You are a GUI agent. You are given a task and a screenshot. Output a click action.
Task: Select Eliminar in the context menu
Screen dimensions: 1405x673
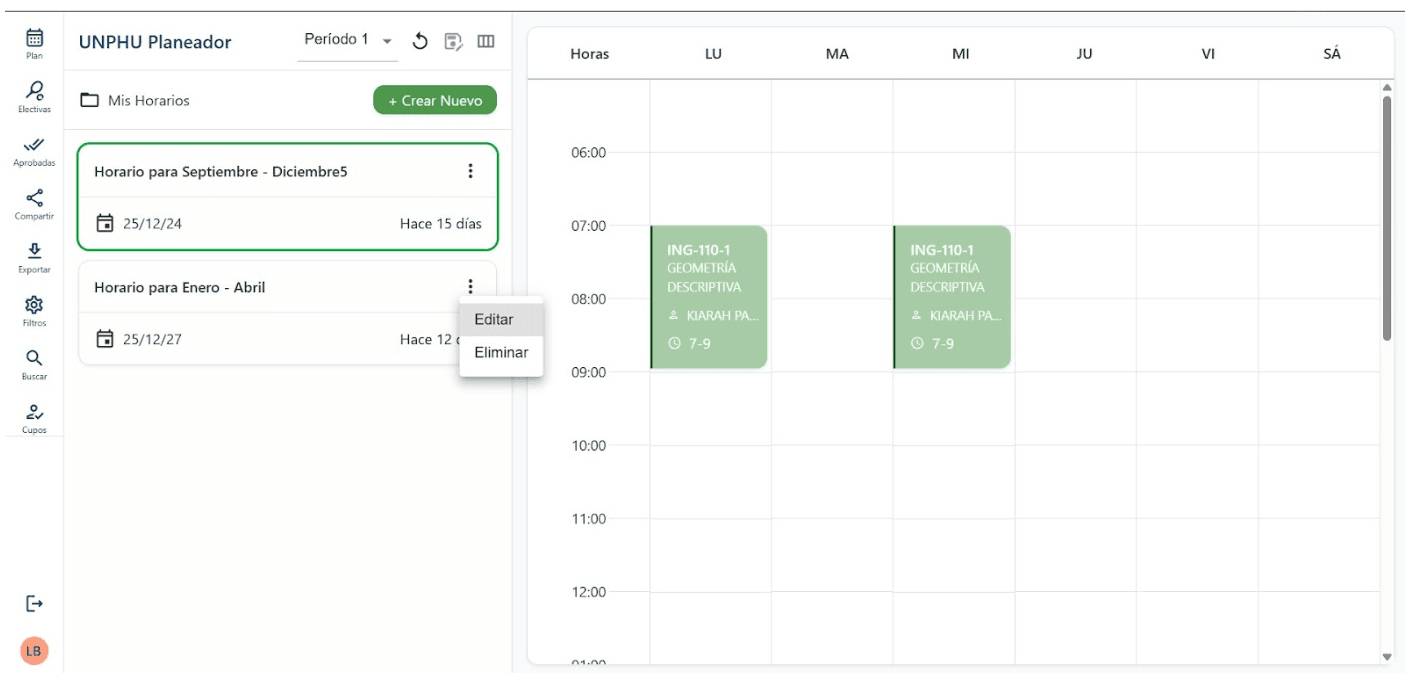(x=501, y=353)
